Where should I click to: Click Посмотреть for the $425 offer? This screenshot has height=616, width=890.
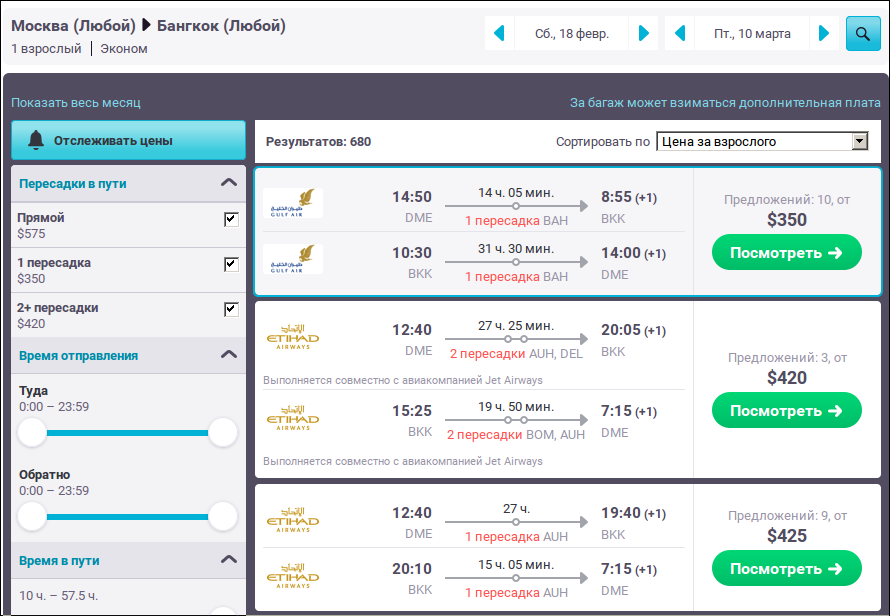click(x=787, y=568)
